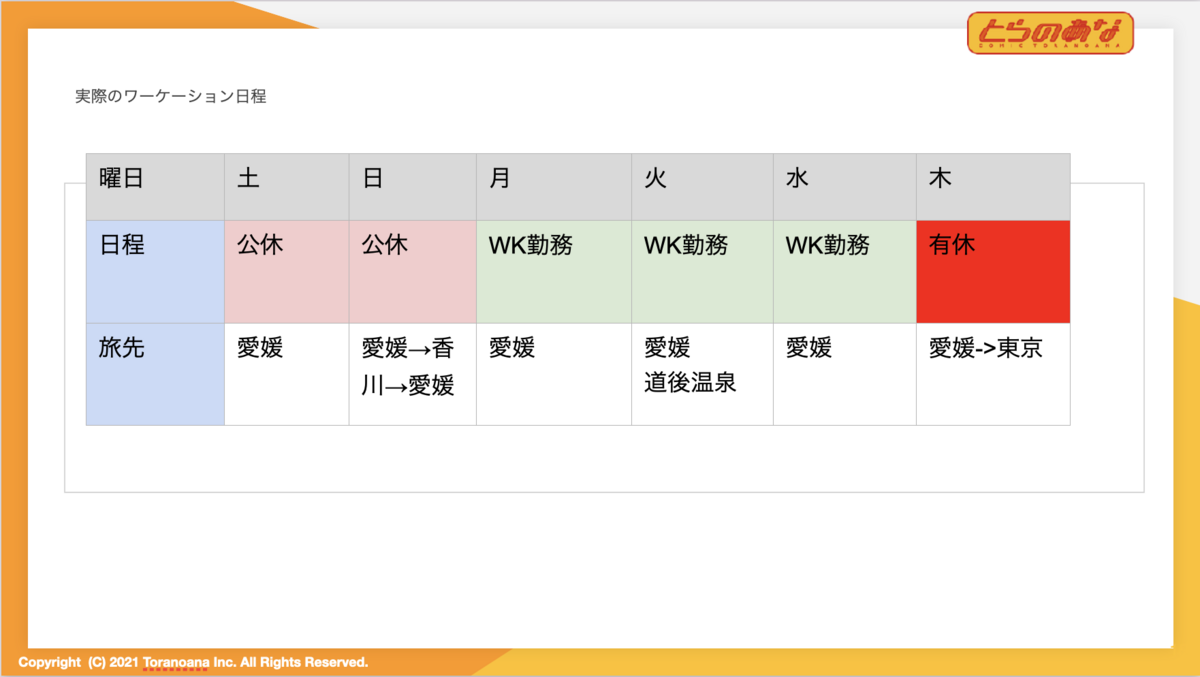The width and height of the screenshot is (1200, 677).
Task: Select the 日 column header
Action: [x=413, y=187]
